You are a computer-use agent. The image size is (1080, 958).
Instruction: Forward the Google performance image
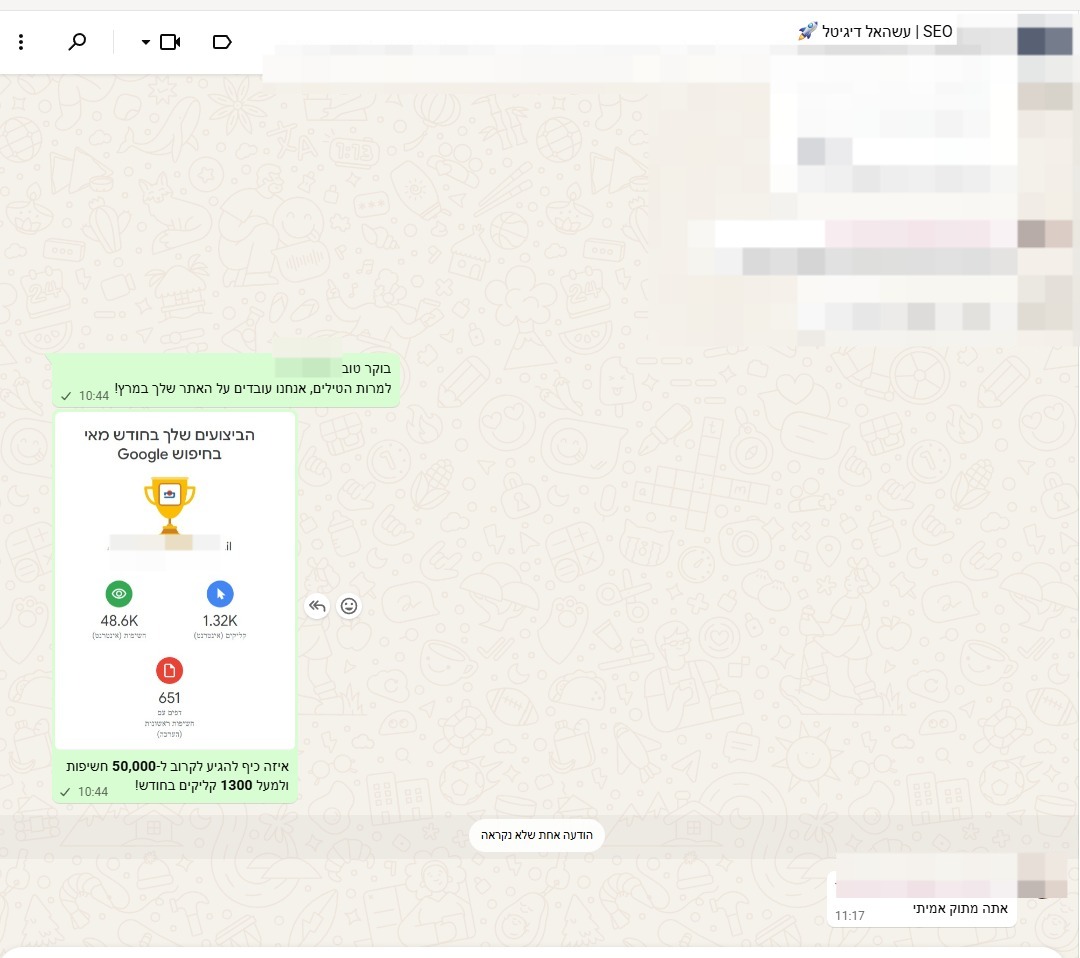tap(317, 606)
